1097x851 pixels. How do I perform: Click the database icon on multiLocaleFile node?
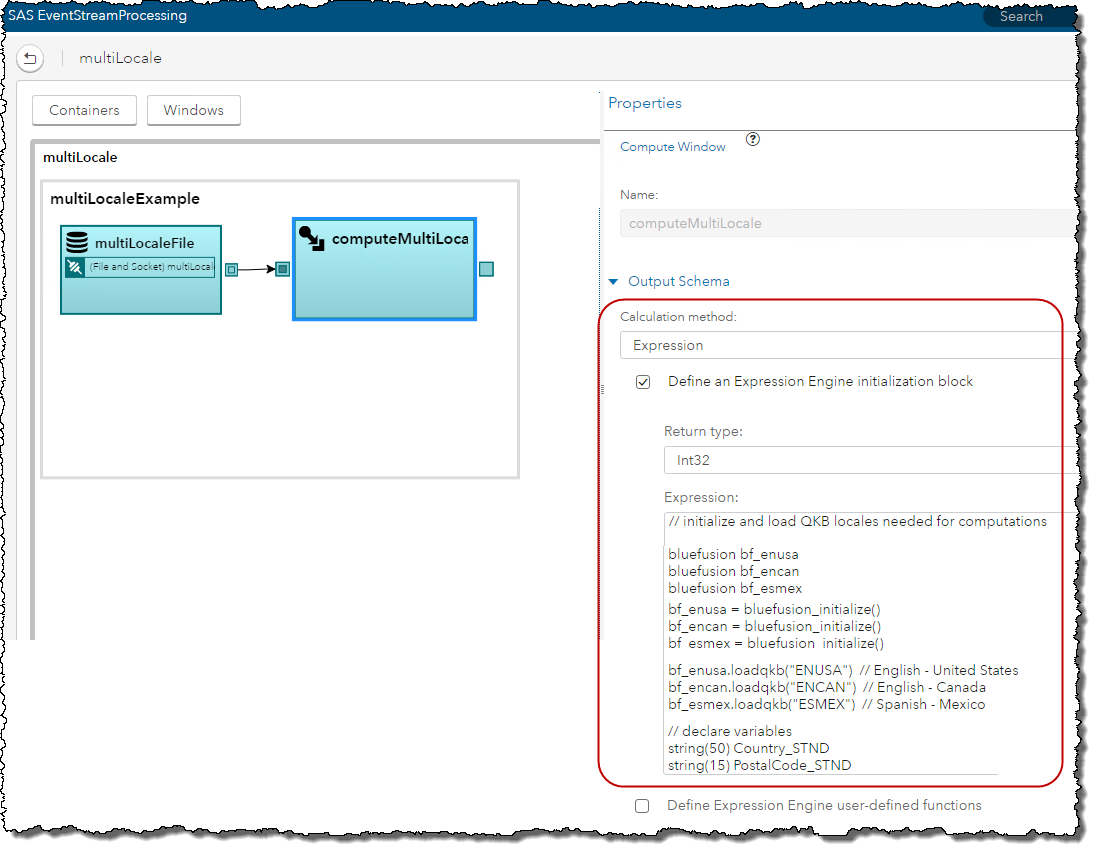pyautogui.click(x=76, y=243)
